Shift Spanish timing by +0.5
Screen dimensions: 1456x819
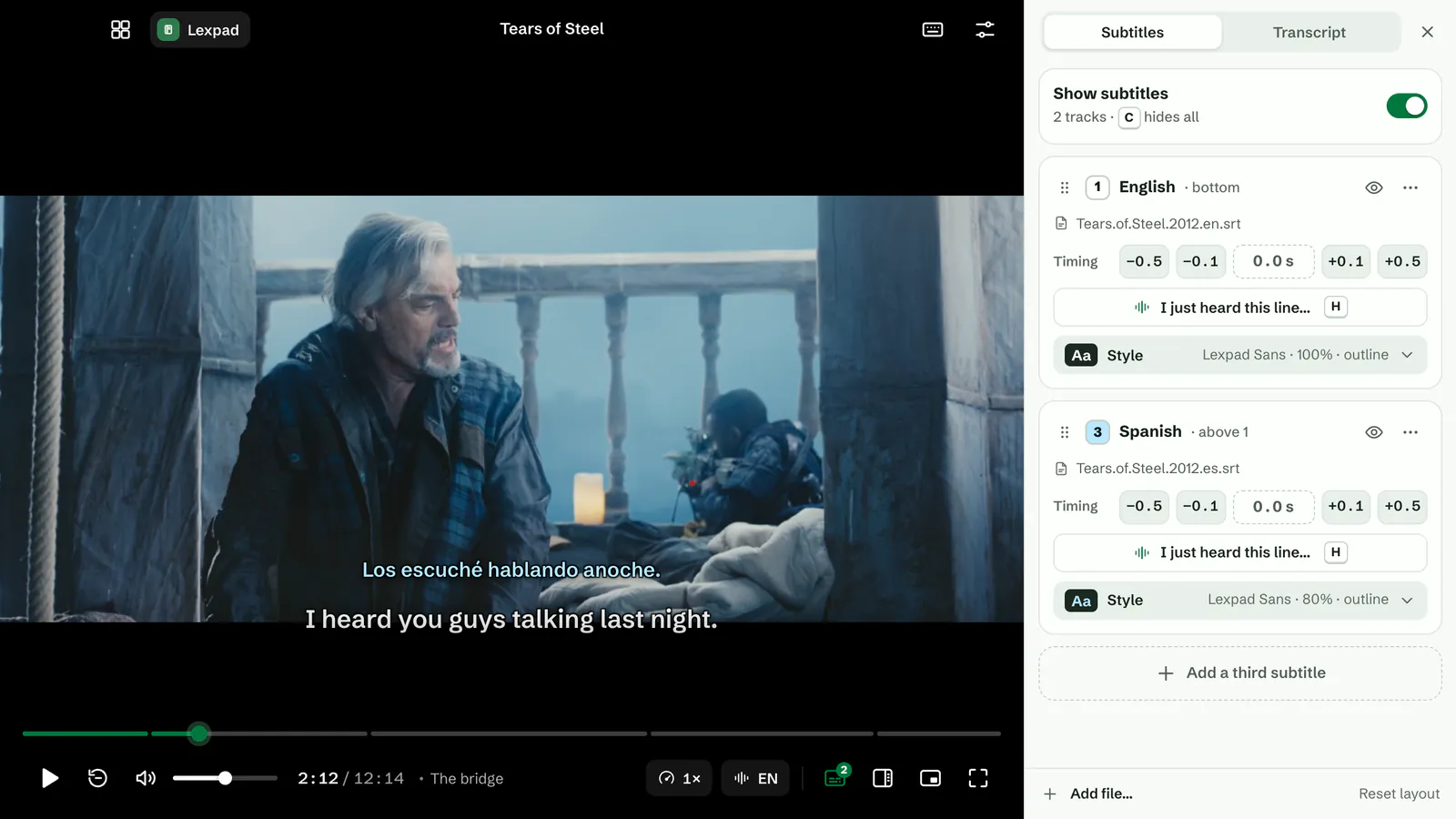pyautogui.click(x=1402, y=506)
